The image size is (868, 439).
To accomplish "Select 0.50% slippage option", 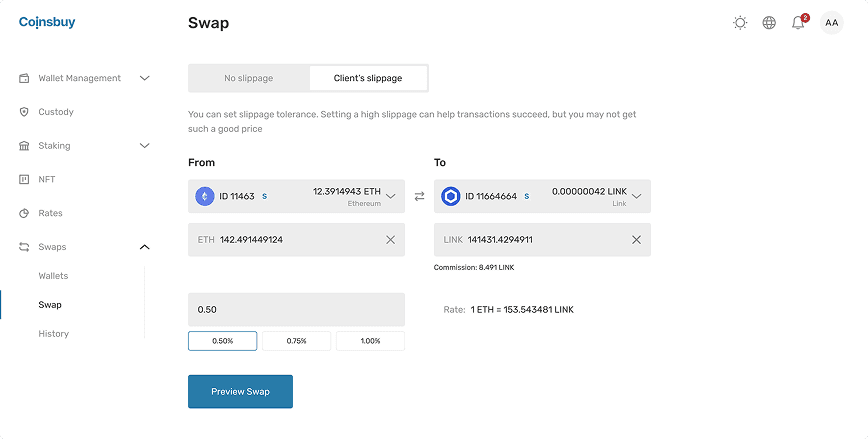I will (223, 341).
